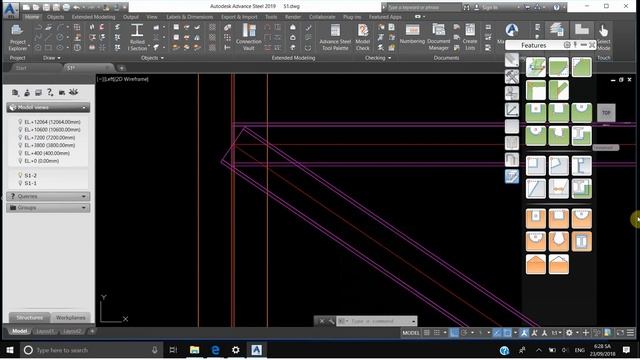
Task: Launch Microsoft Edge from taskbar
Action: [215, 350]
